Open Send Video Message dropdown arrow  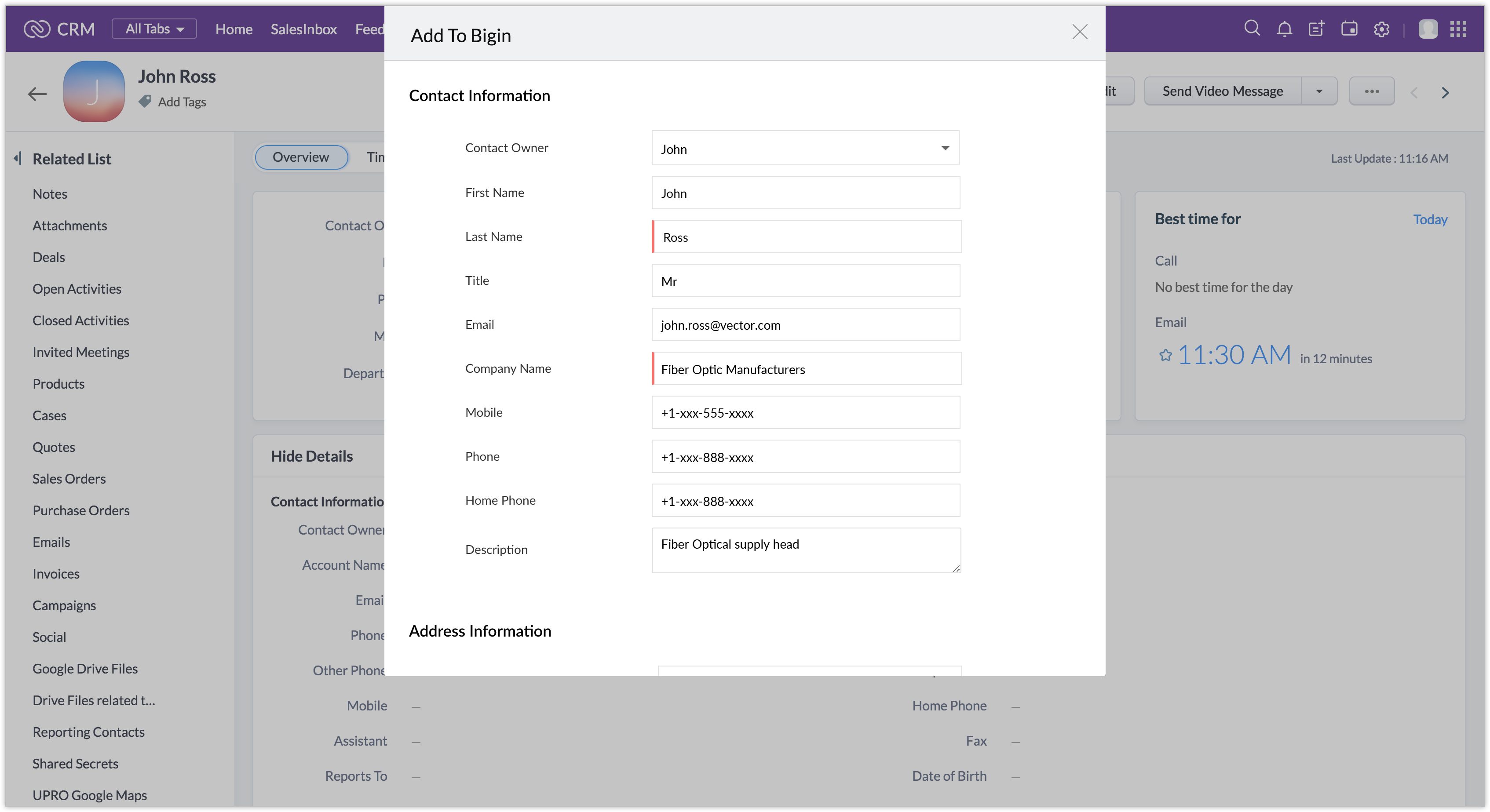pos(1319,91)
